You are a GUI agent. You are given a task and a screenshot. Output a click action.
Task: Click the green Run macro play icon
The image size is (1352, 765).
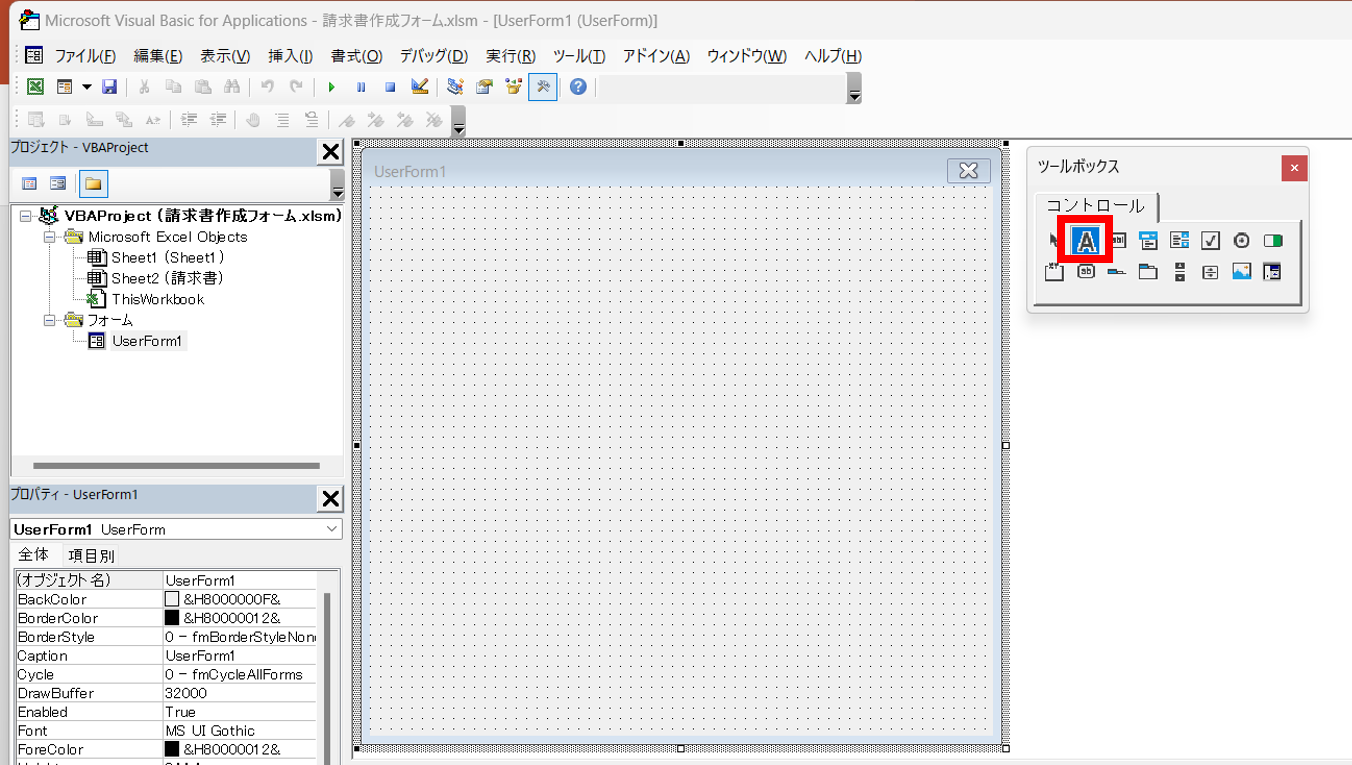click(331, 87)
